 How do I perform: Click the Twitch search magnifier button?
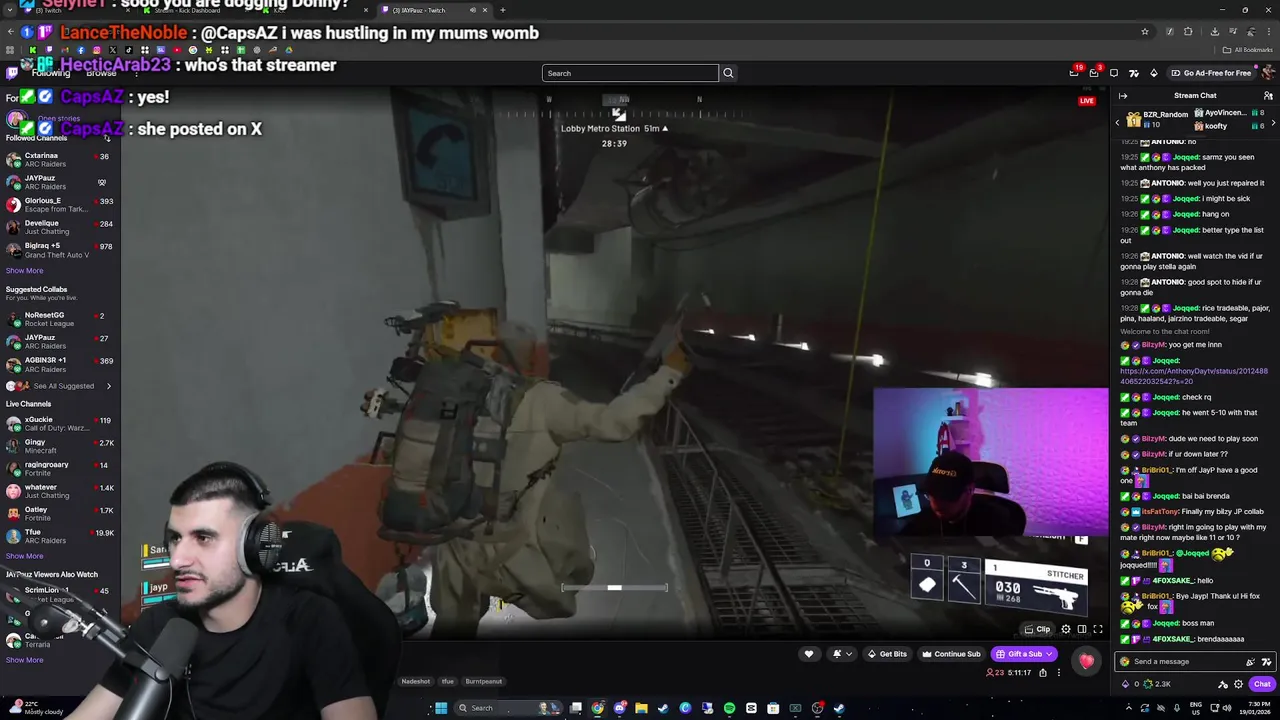[x=728, y=73]
